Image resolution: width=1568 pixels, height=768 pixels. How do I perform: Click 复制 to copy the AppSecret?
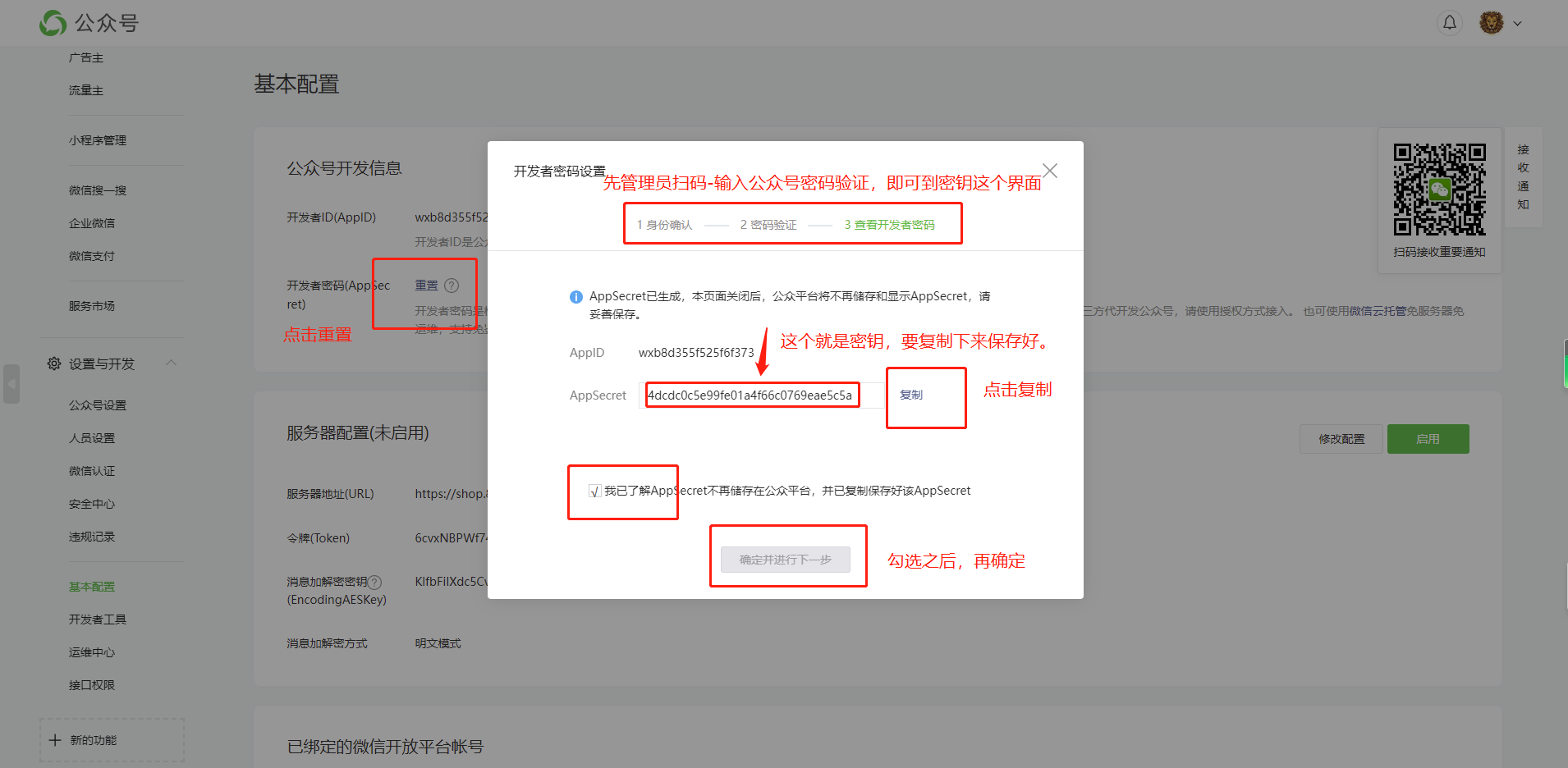pos(911,395)
